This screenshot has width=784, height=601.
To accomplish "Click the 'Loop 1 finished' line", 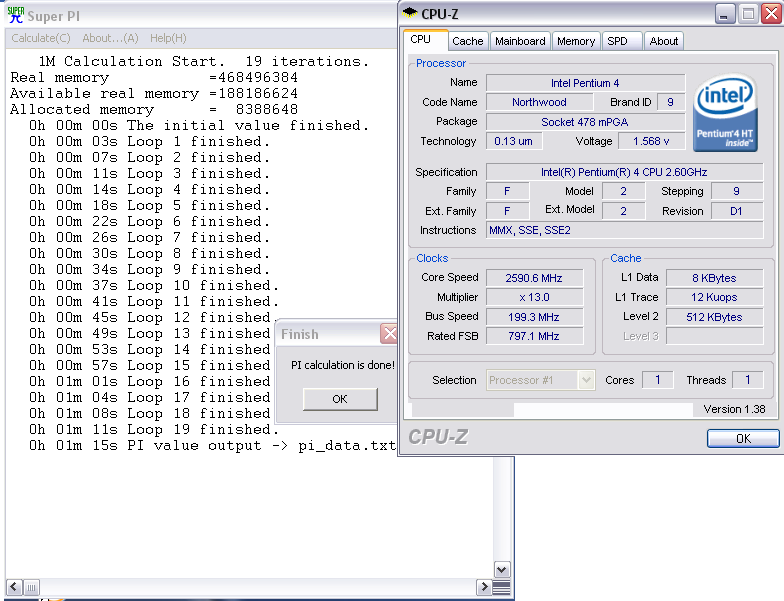I will 149,142.
